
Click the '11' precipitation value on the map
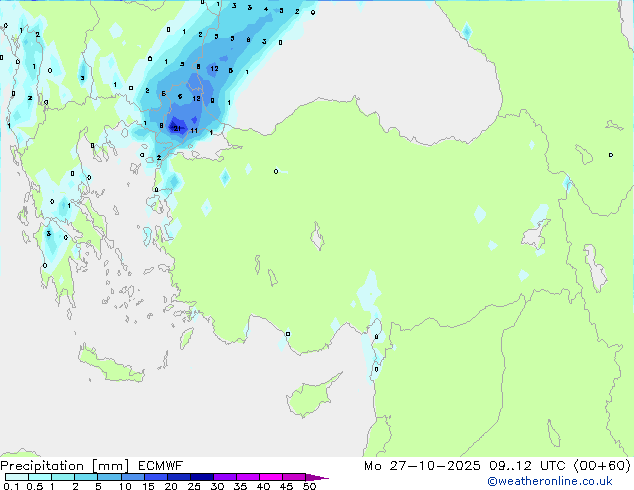[194, 130]
